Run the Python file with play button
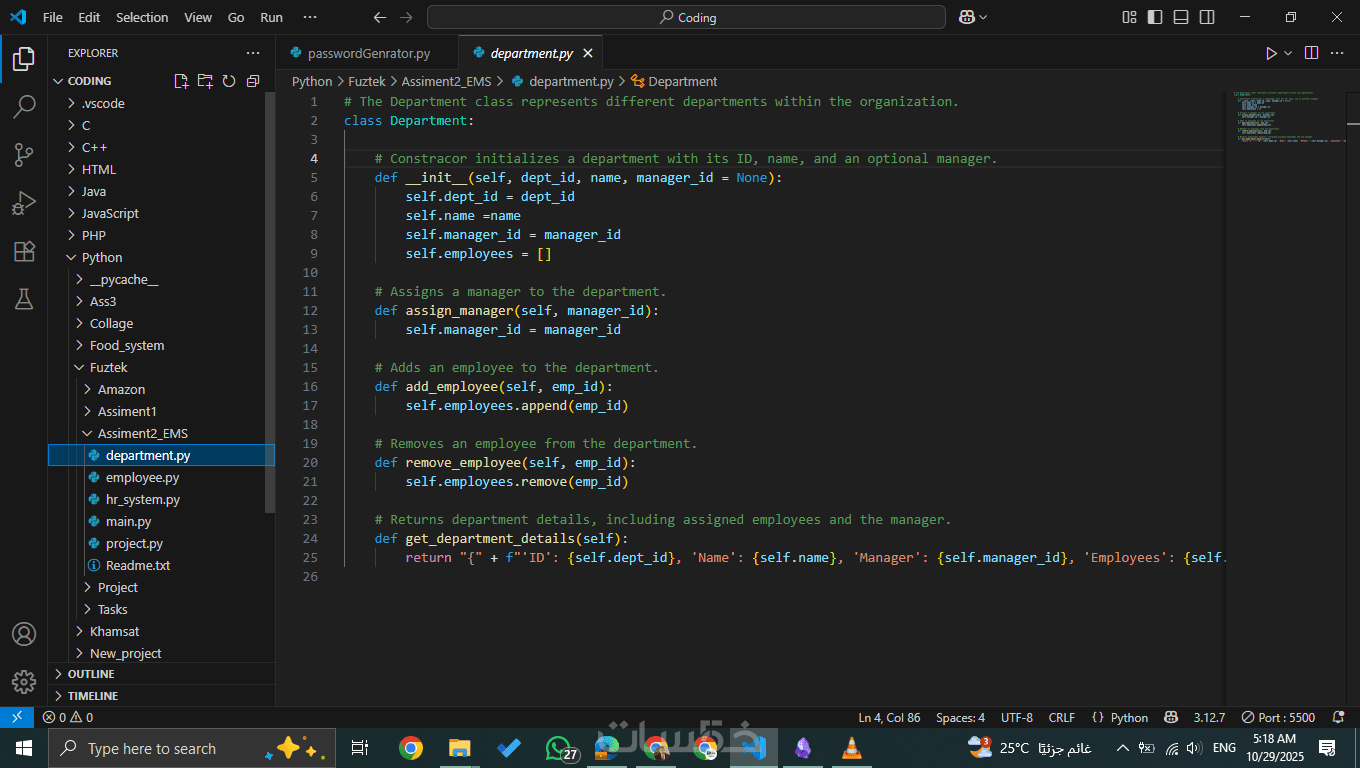 1270,53
